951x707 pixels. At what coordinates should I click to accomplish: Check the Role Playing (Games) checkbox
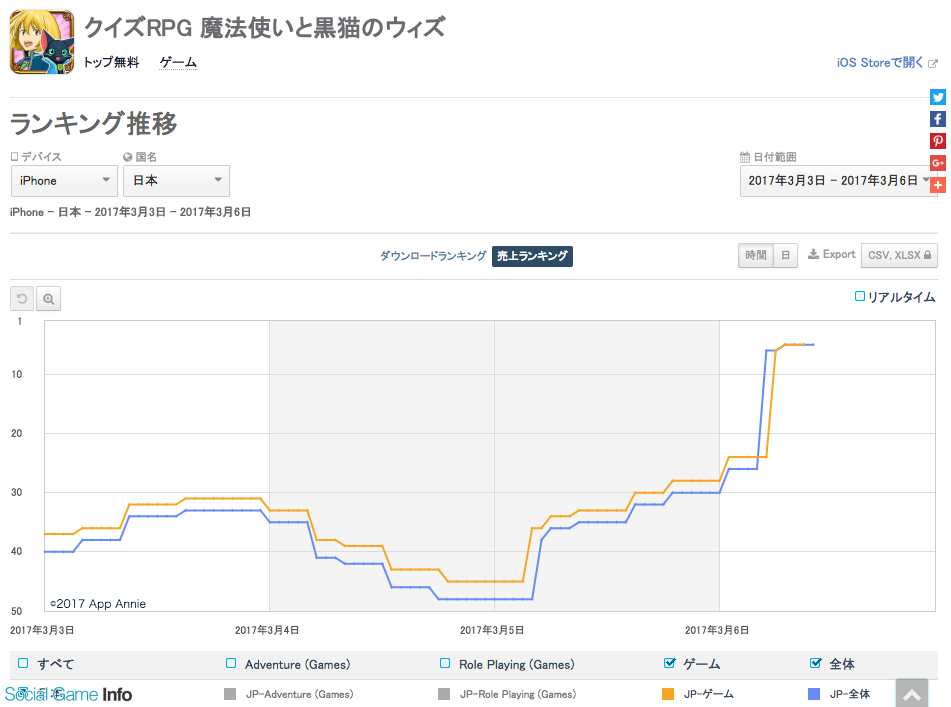tap(445, 663)
